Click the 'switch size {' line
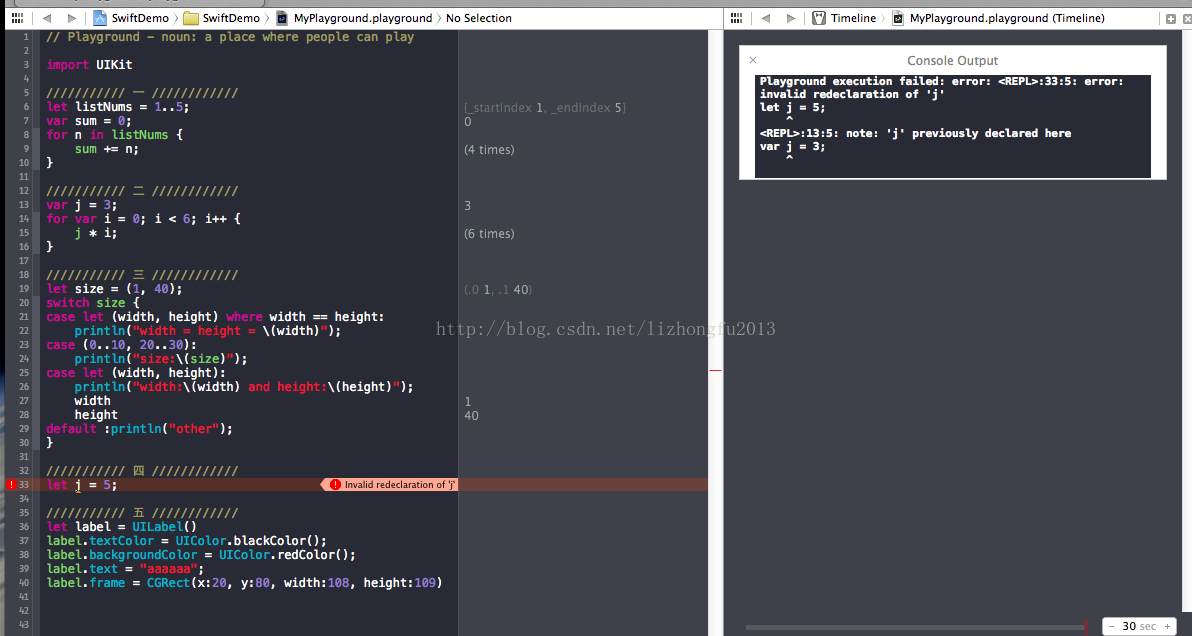1192x636 pixels. point(93,302)
